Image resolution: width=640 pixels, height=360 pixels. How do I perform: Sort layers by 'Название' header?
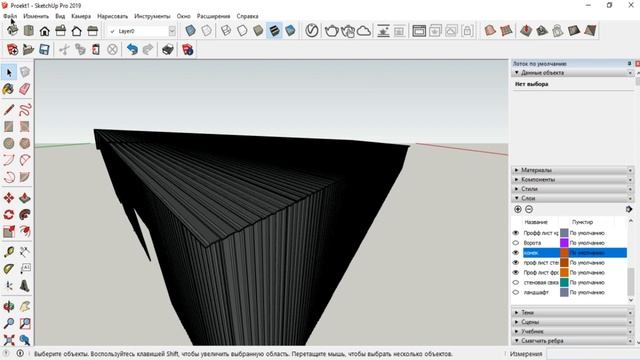(536, 222)
